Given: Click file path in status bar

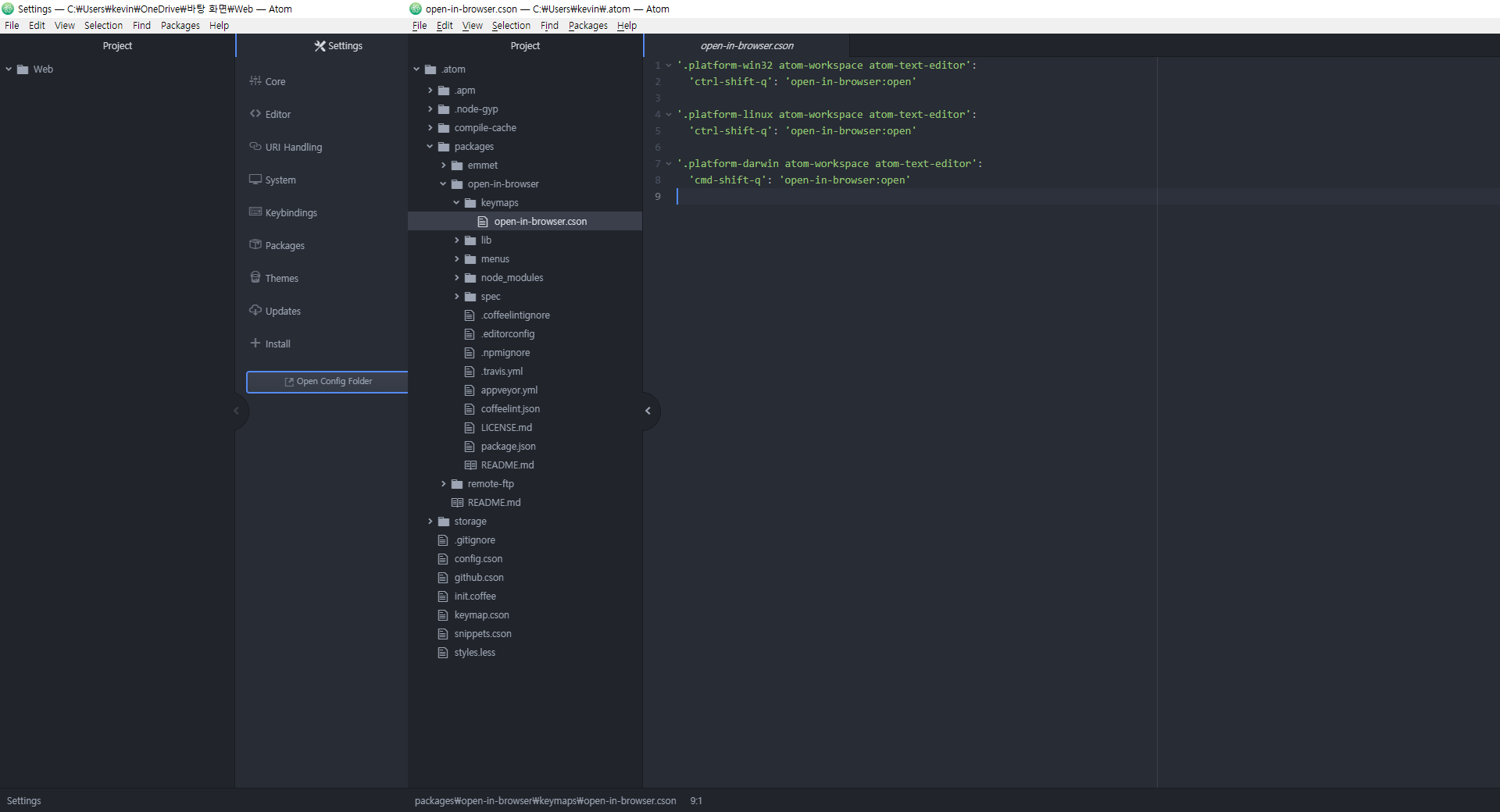Looking at the screenshot, I should point(545,801).
